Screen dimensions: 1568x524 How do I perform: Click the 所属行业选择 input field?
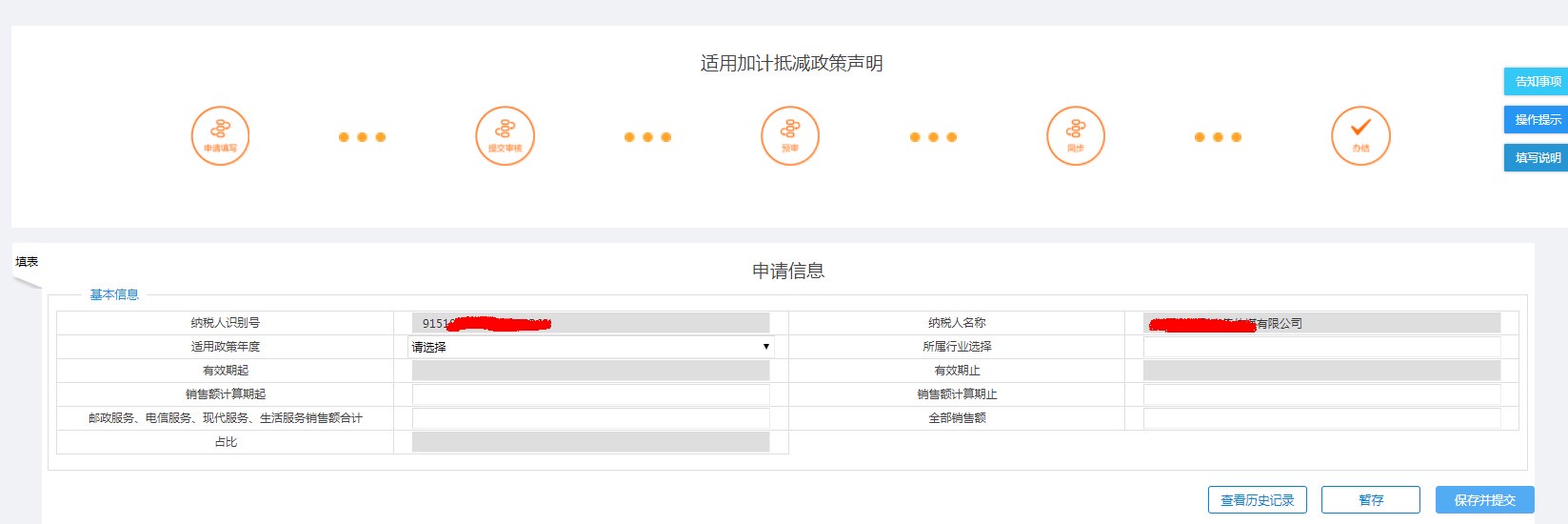pos(1321,347)
